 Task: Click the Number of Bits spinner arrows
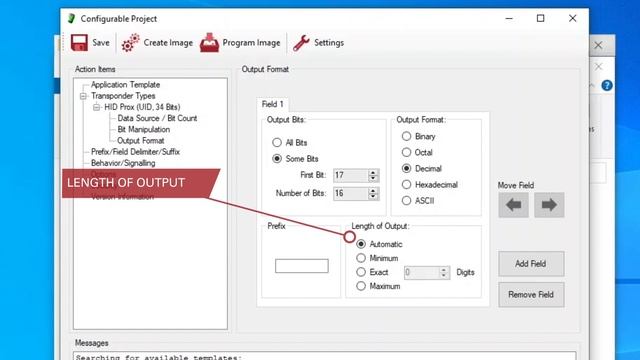pos(373,193)
